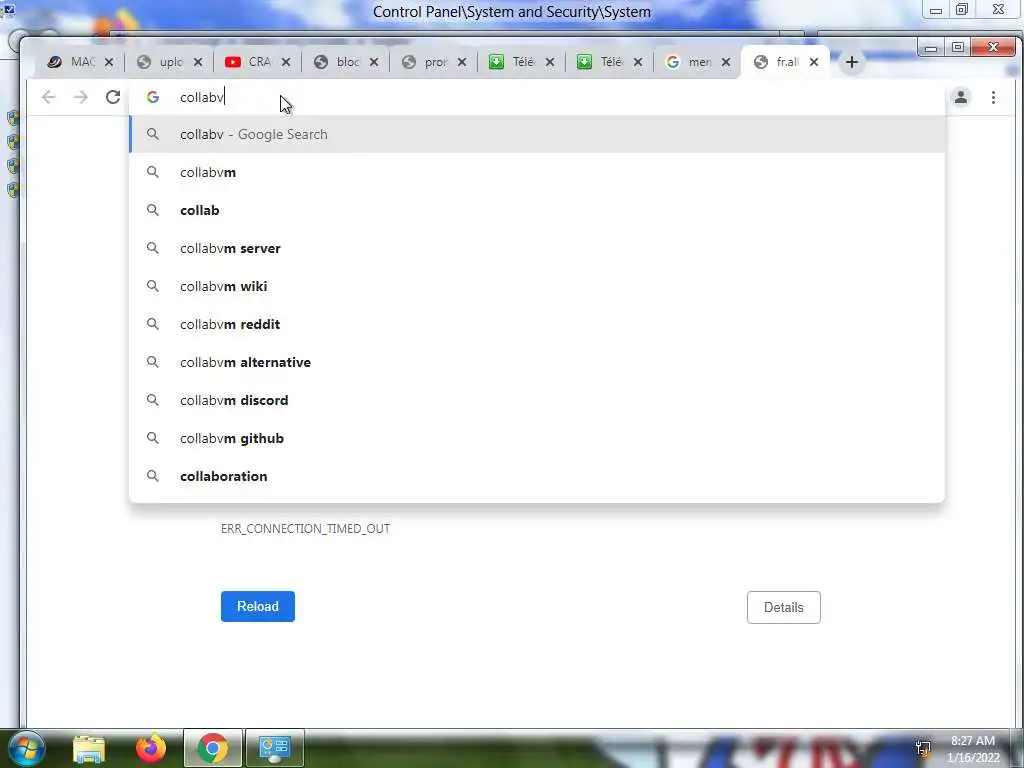Screen dimensions: 1024x768
Task: Close the first Télé tab
Action: point(550,62)
